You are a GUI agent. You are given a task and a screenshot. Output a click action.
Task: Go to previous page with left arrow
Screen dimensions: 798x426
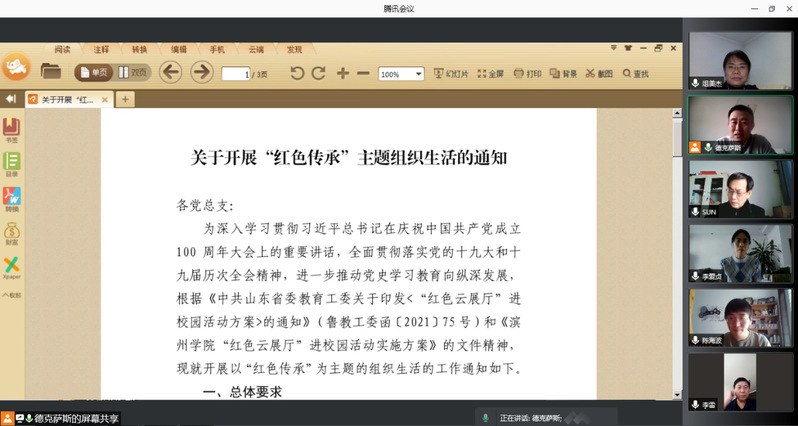[x=170, y=72]
